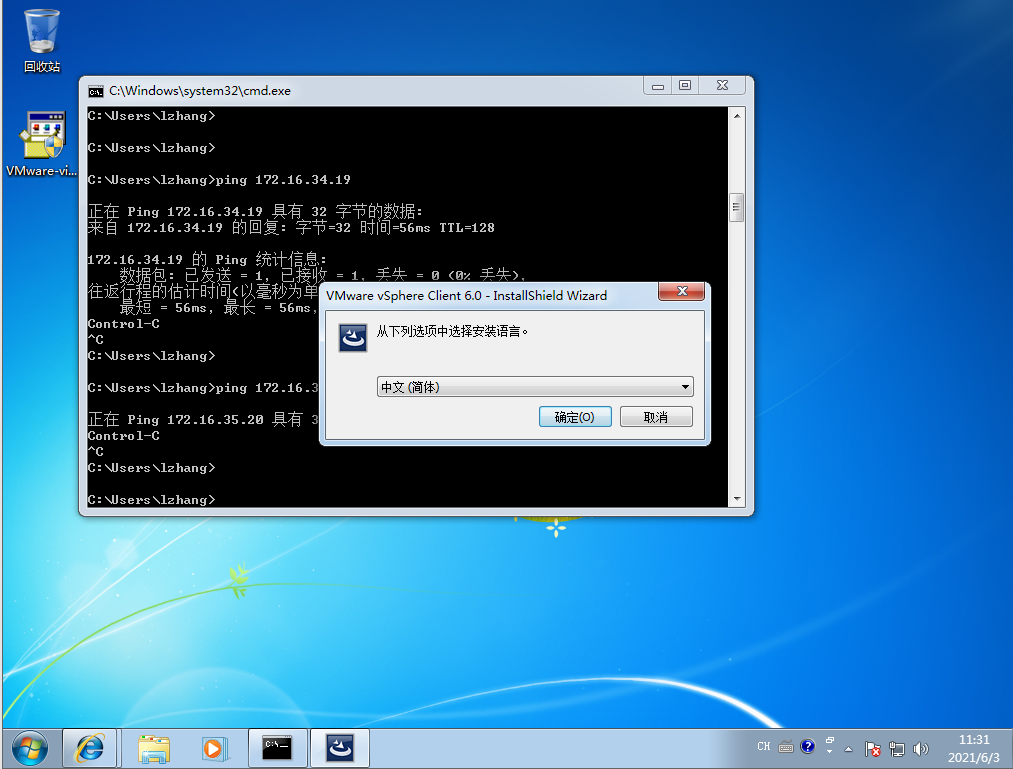Switch to the cmd.exe taskbar button
Viewport: 1013px width, 769px height.
tap(277, 748)
